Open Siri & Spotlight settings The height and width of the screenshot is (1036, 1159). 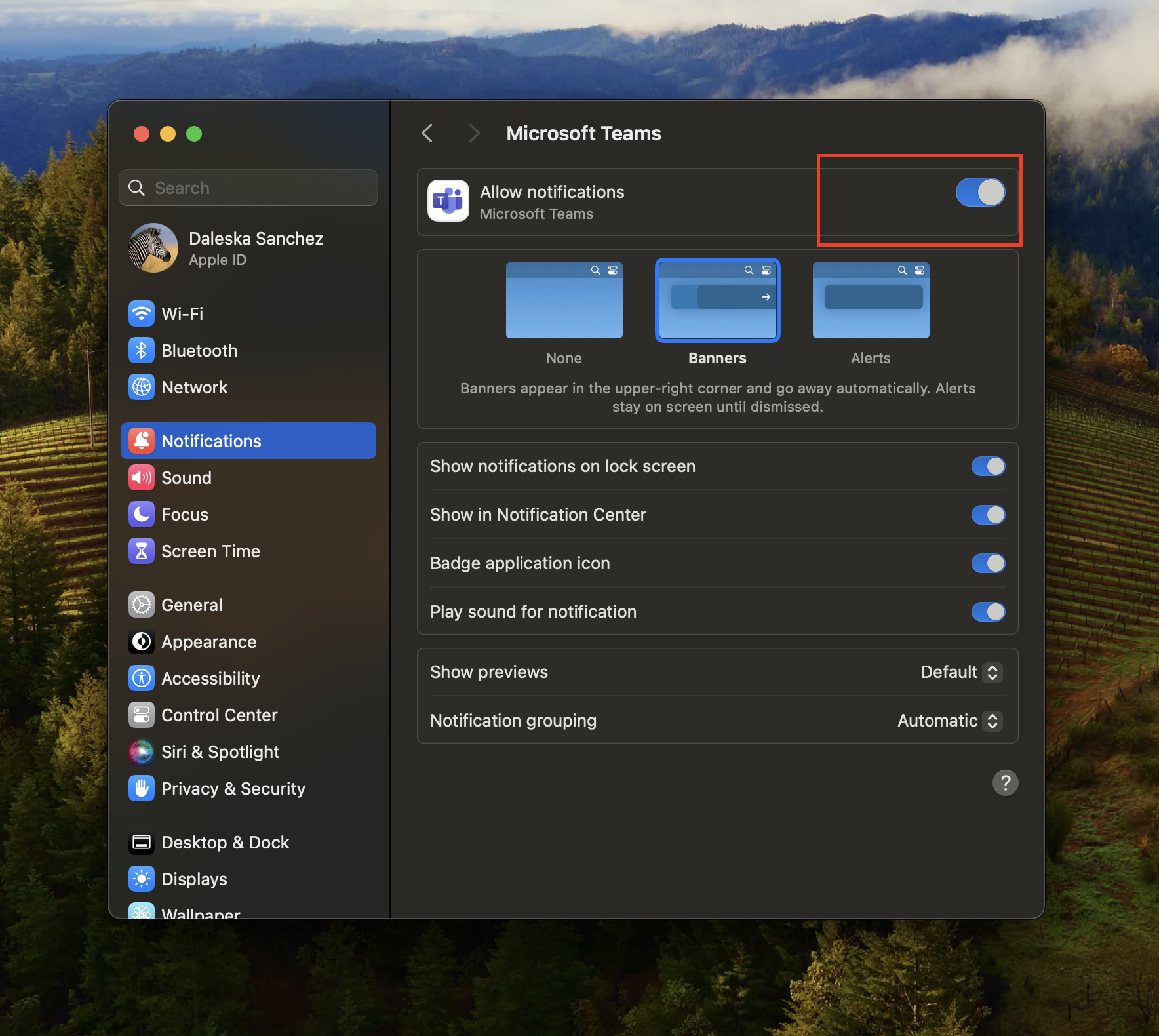(x=248, y=751)
